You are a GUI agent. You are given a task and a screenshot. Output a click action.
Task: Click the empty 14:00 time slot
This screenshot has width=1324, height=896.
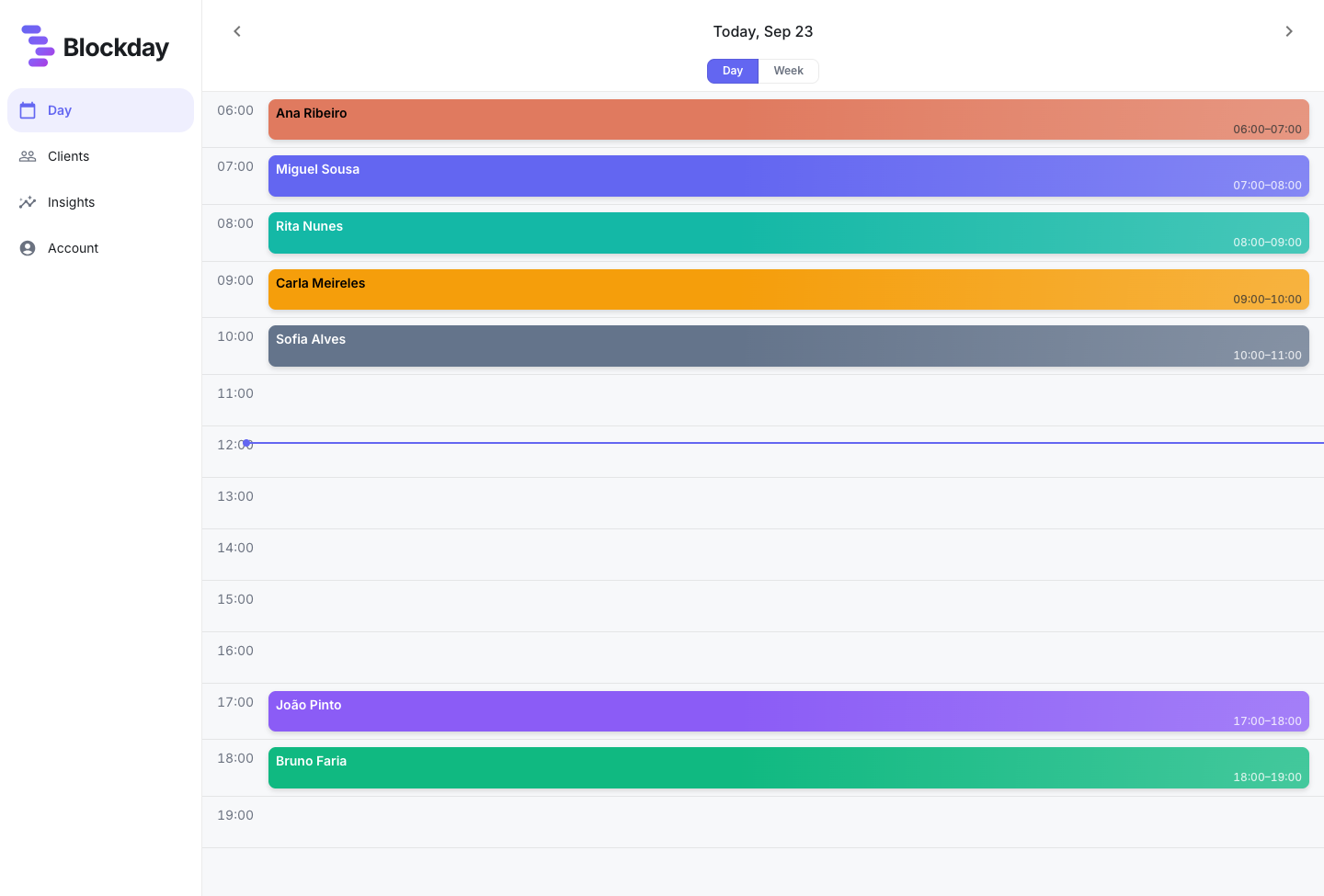[789, 555]
